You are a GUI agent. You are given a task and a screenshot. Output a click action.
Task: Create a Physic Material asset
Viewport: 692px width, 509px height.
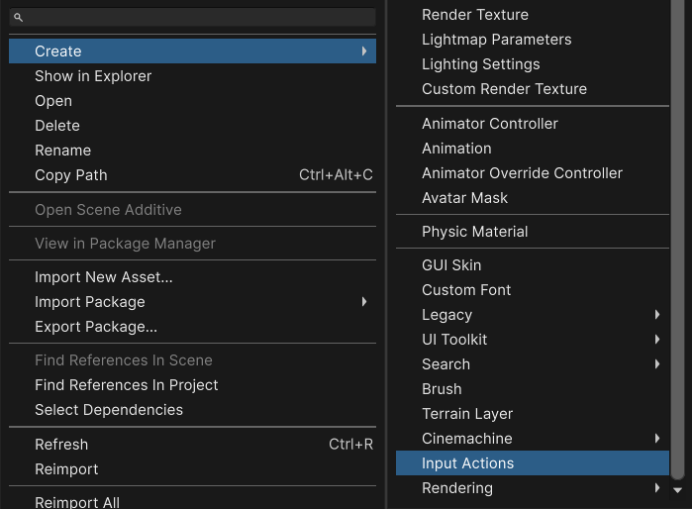click(475, 232)
